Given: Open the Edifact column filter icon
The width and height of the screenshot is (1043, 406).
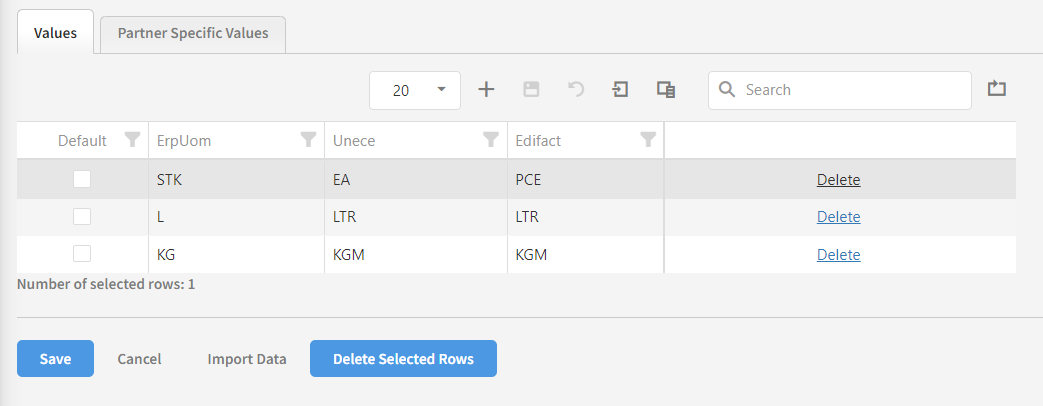Looking at the screenshot, I should point(648,140).
